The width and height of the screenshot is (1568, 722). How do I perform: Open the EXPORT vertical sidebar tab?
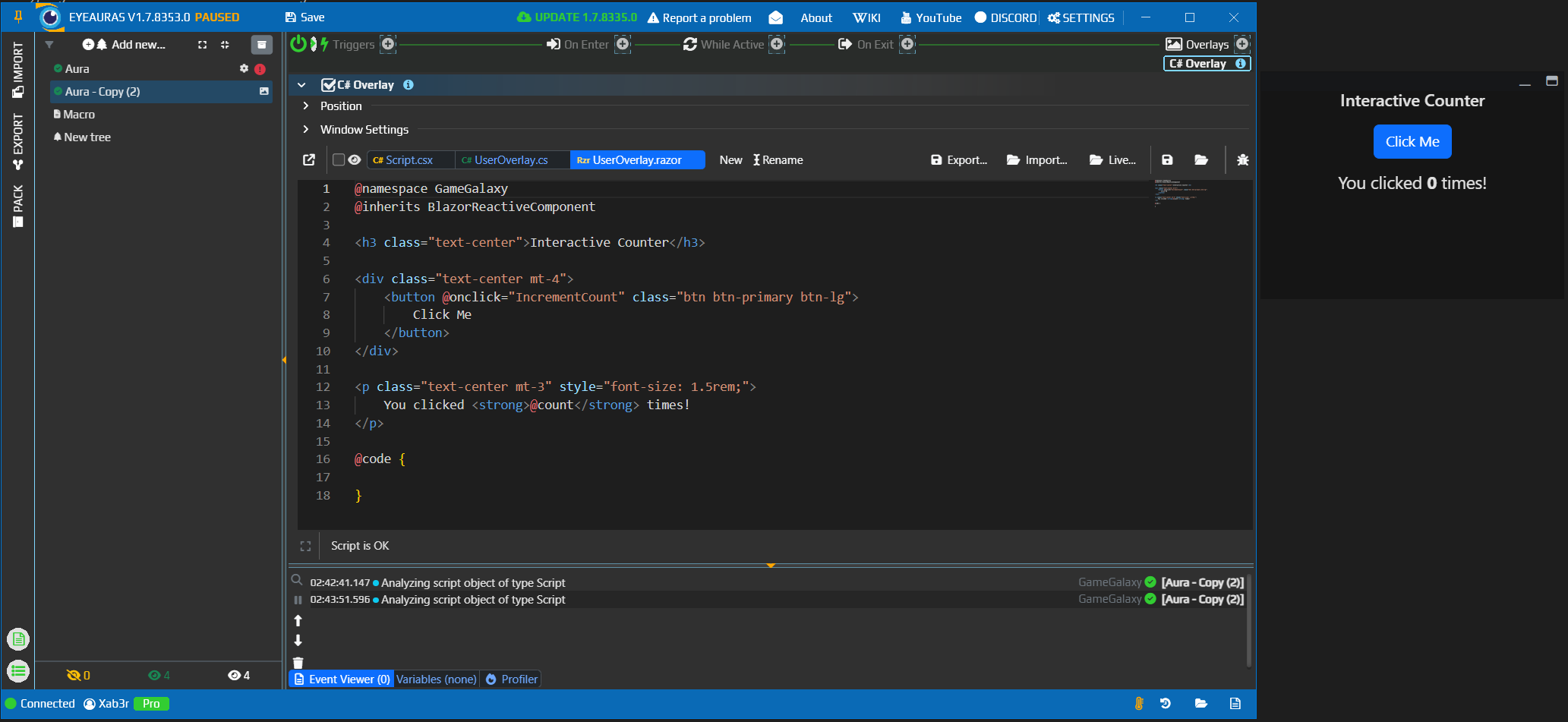tap(18, 142)
